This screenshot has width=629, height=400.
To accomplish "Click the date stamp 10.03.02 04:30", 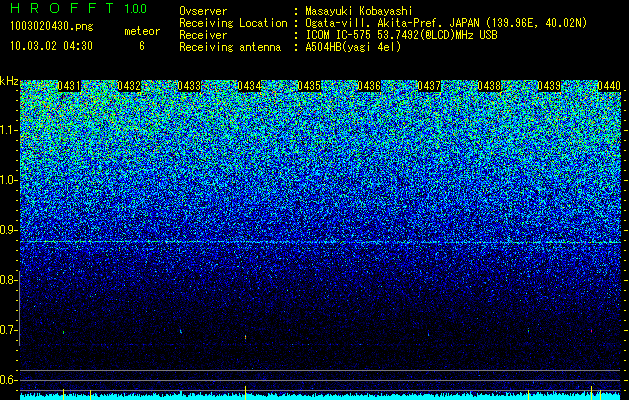I will coord(51,46).
